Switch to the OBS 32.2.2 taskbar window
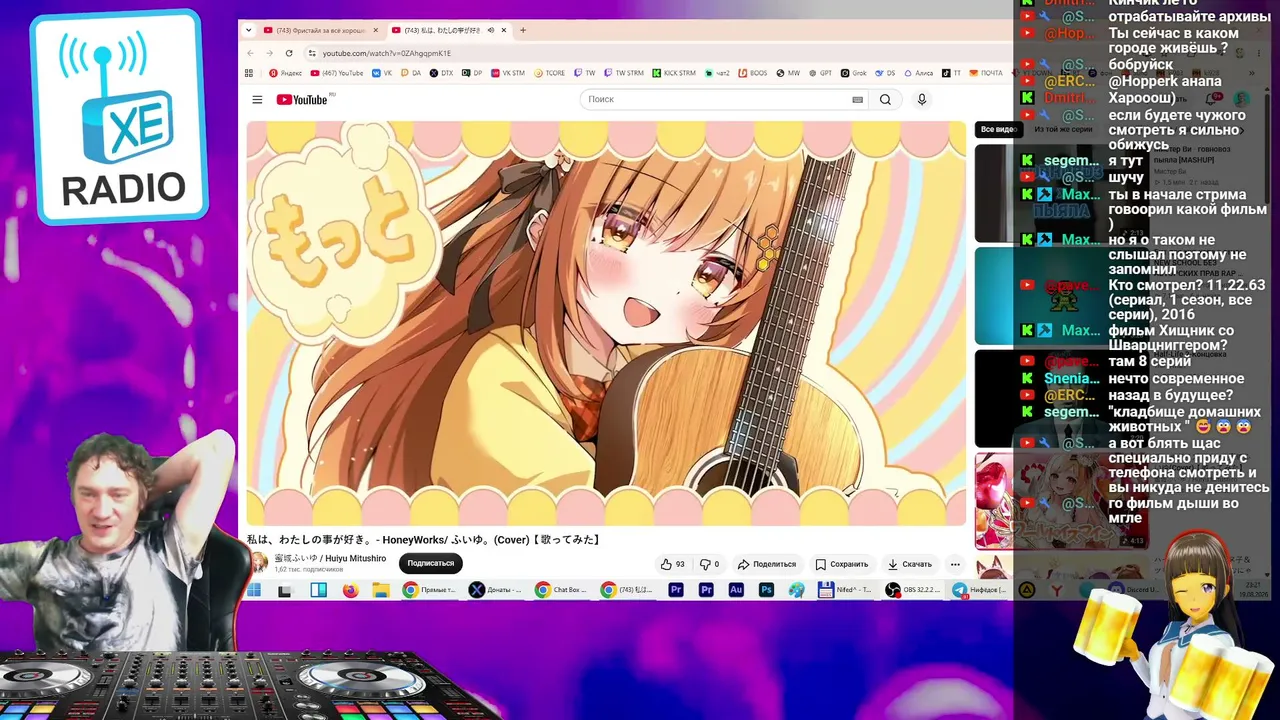 coord(914,590)
